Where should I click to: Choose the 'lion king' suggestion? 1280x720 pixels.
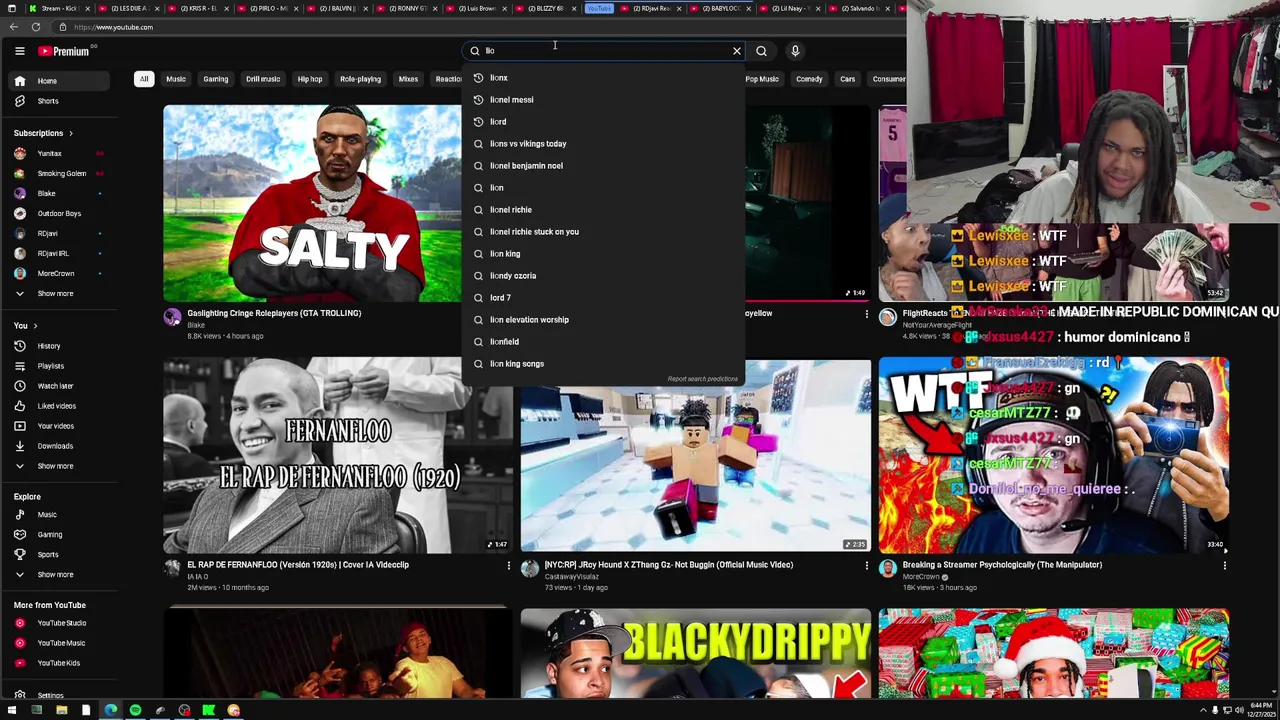tap(605, 254)
